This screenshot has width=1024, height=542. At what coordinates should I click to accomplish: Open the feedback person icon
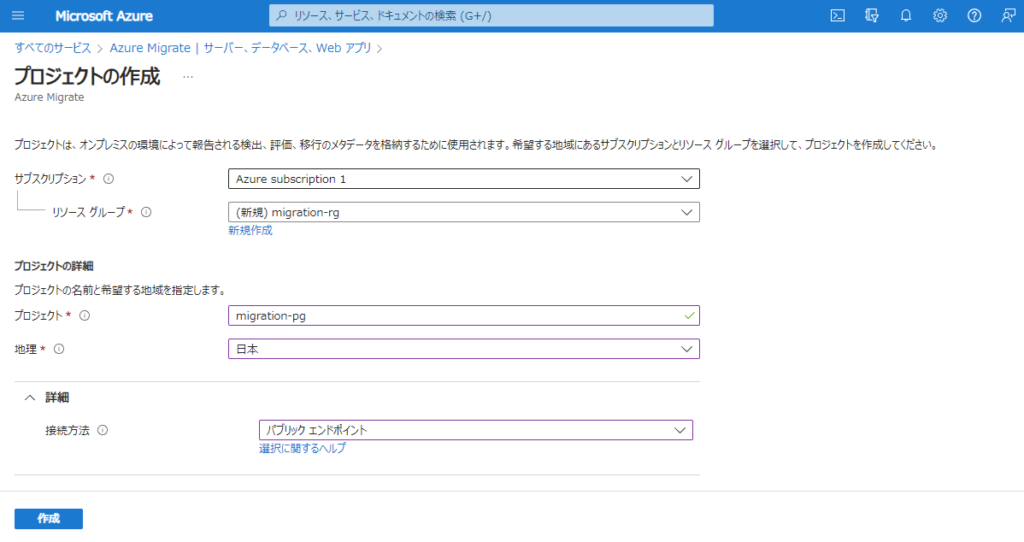tap(1008, 16)
